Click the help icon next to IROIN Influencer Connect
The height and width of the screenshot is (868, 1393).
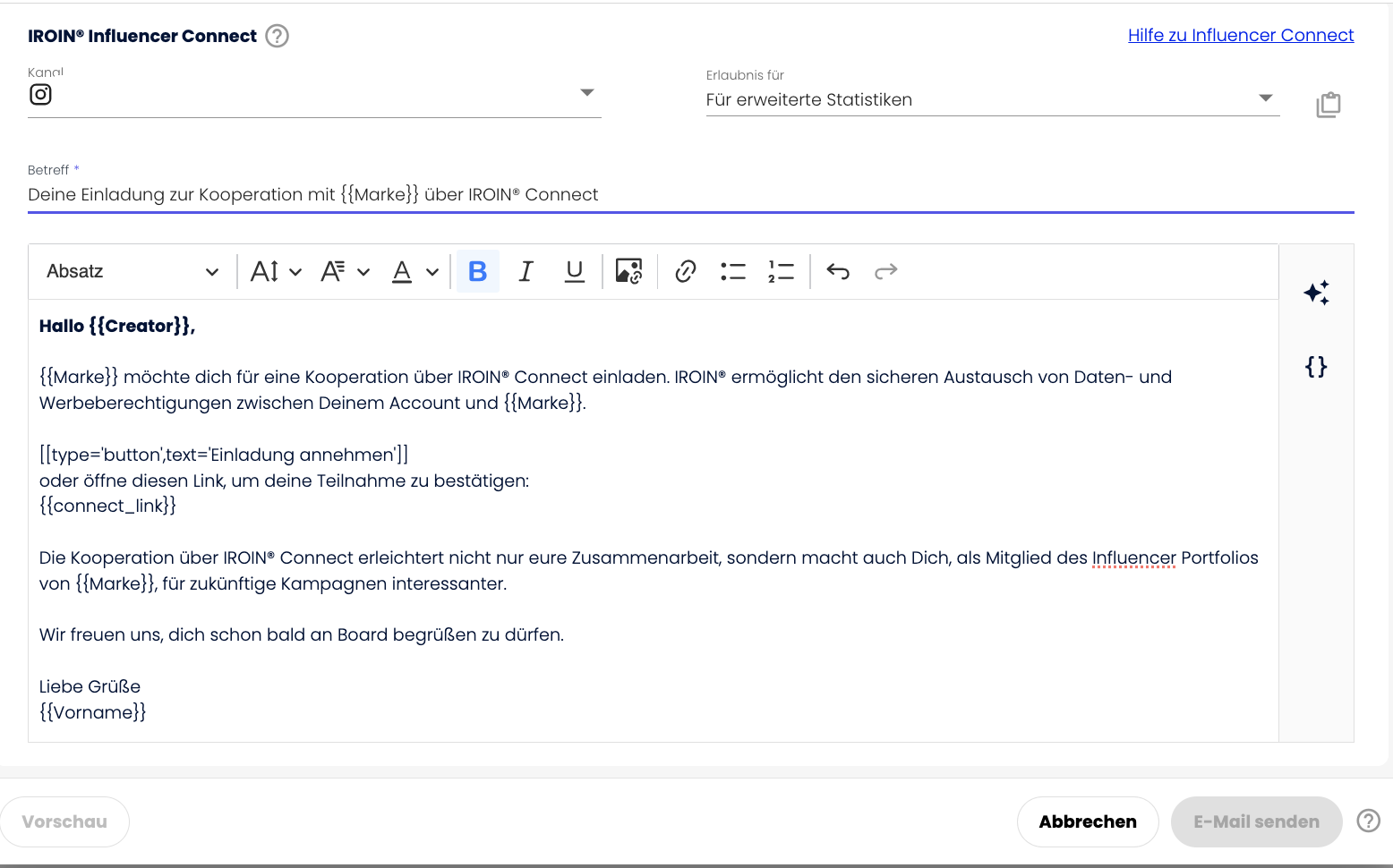[278, 36]
